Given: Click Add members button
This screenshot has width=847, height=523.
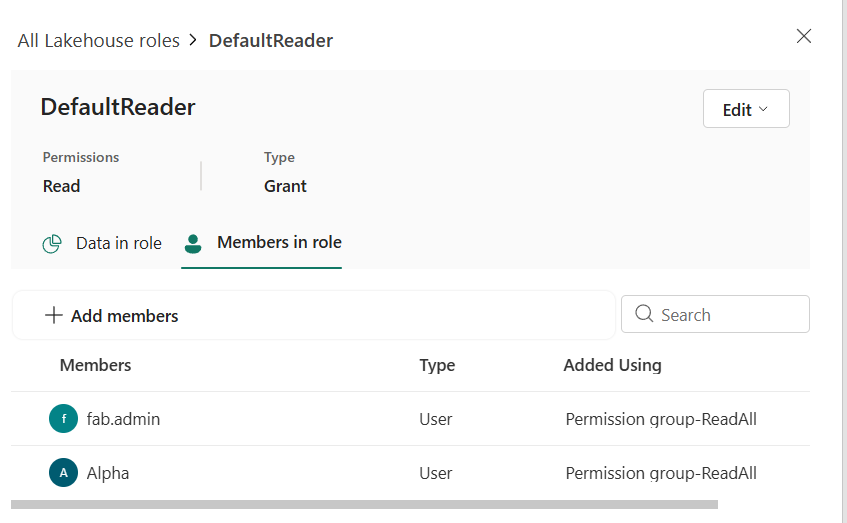Looking at the screenshot, I should (111, 316).
